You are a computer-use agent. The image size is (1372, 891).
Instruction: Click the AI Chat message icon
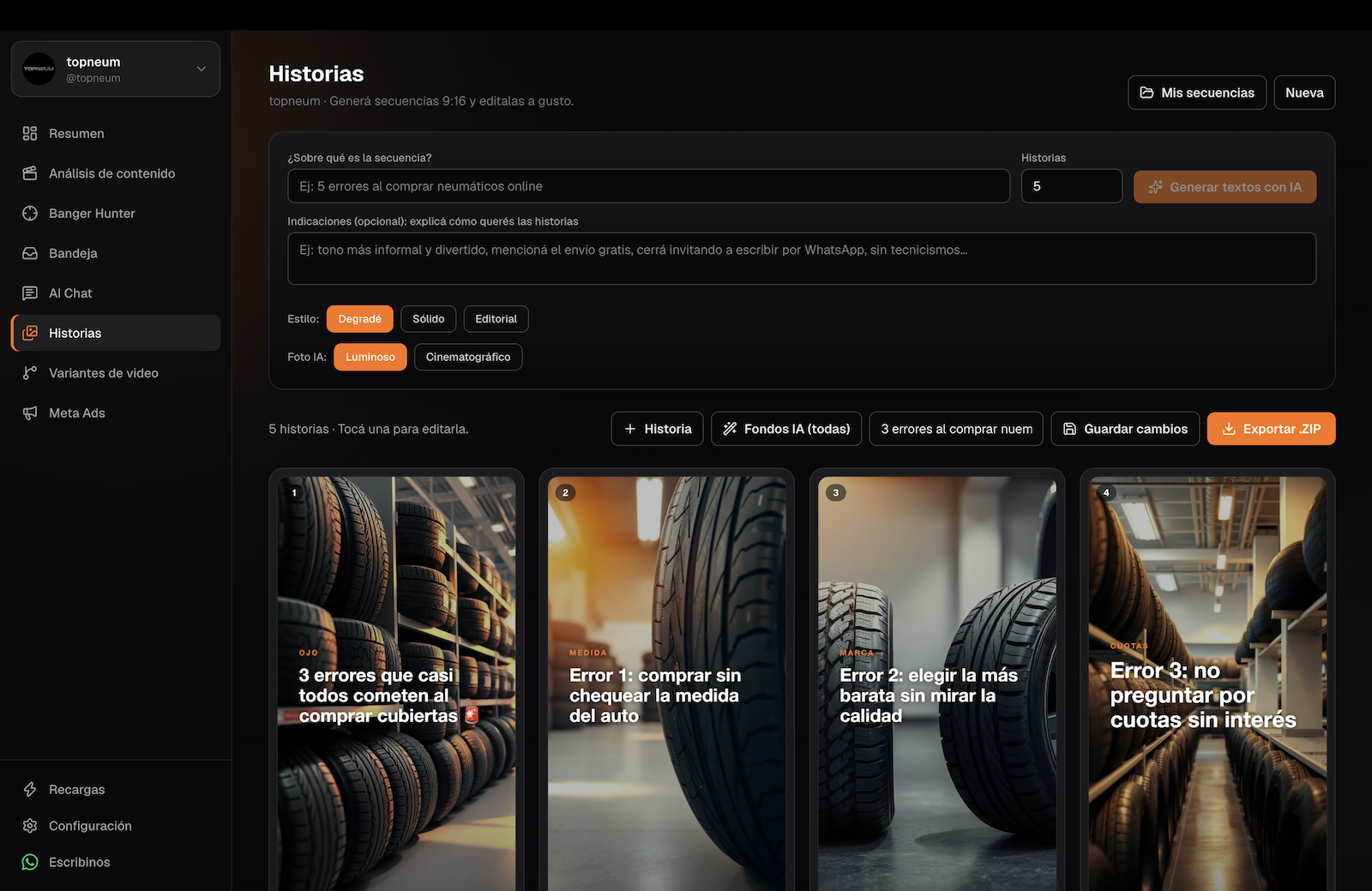[x=30, y=293]
